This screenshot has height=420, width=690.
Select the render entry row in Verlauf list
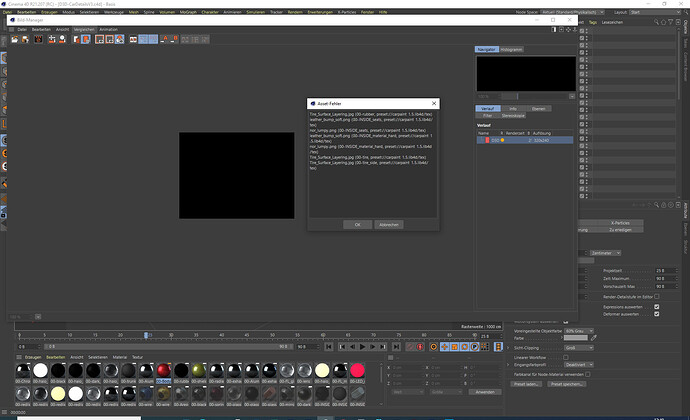tap(525, 140)
